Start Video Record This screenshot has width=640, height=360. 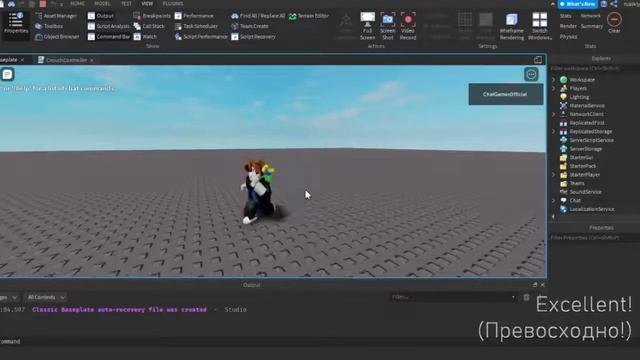[x=408, y=26]
